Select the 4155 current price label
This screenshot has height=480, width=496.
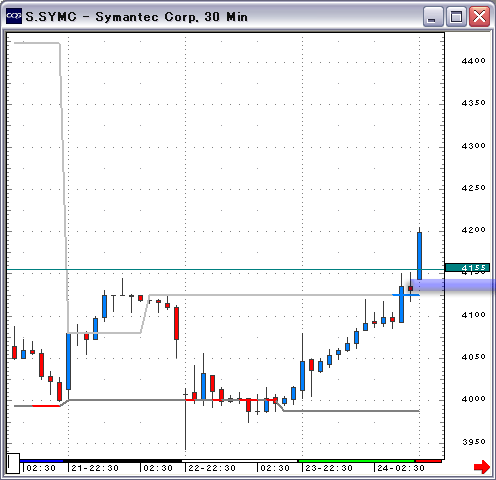(x=467, y=268)
